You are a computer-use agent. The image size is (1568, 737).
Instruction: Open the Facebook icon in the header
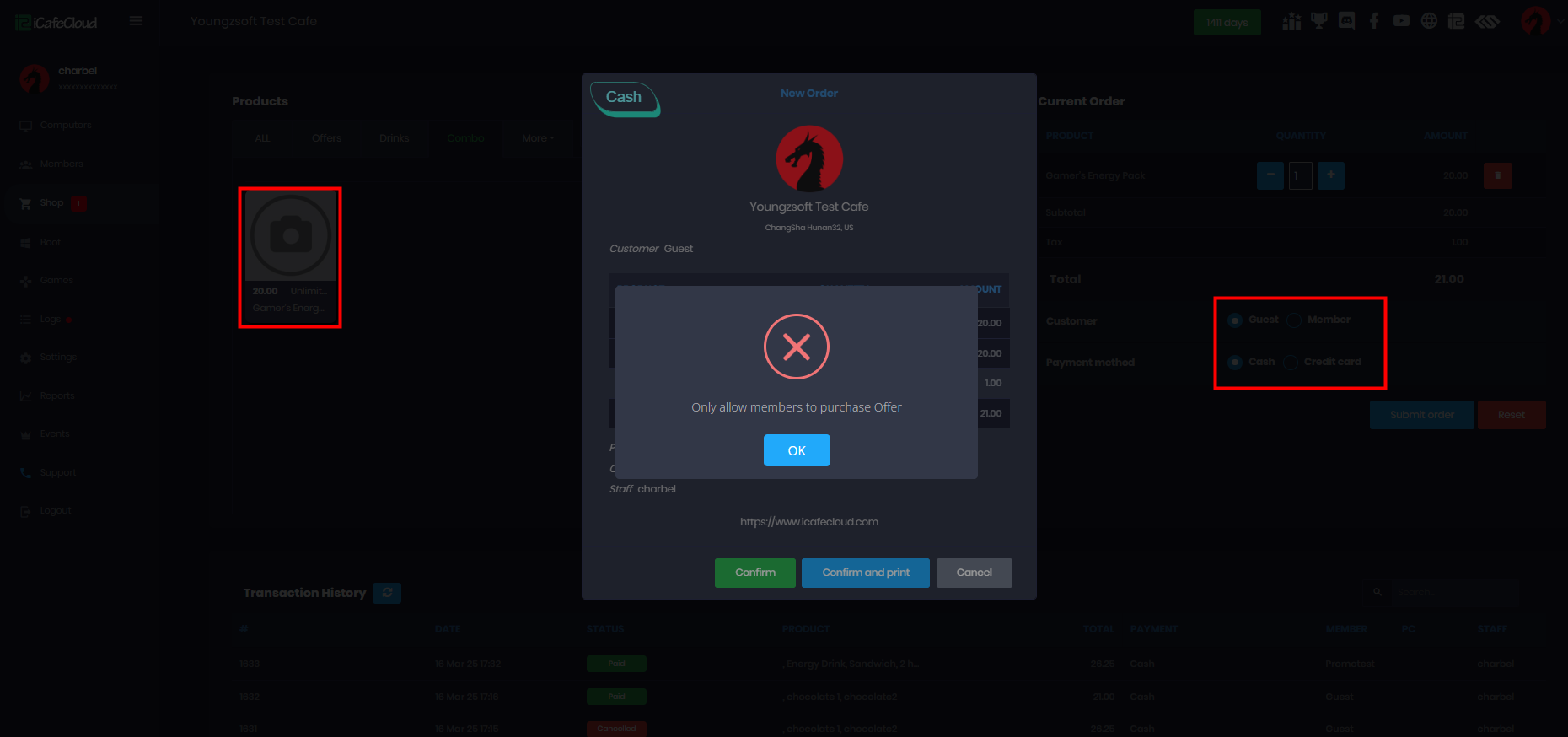point(1374,21)
